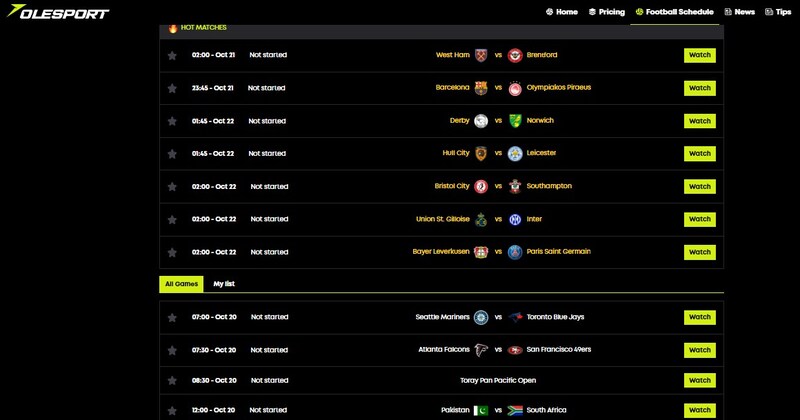Open the Toray Pan Pacific Open event

pos(498,380)
